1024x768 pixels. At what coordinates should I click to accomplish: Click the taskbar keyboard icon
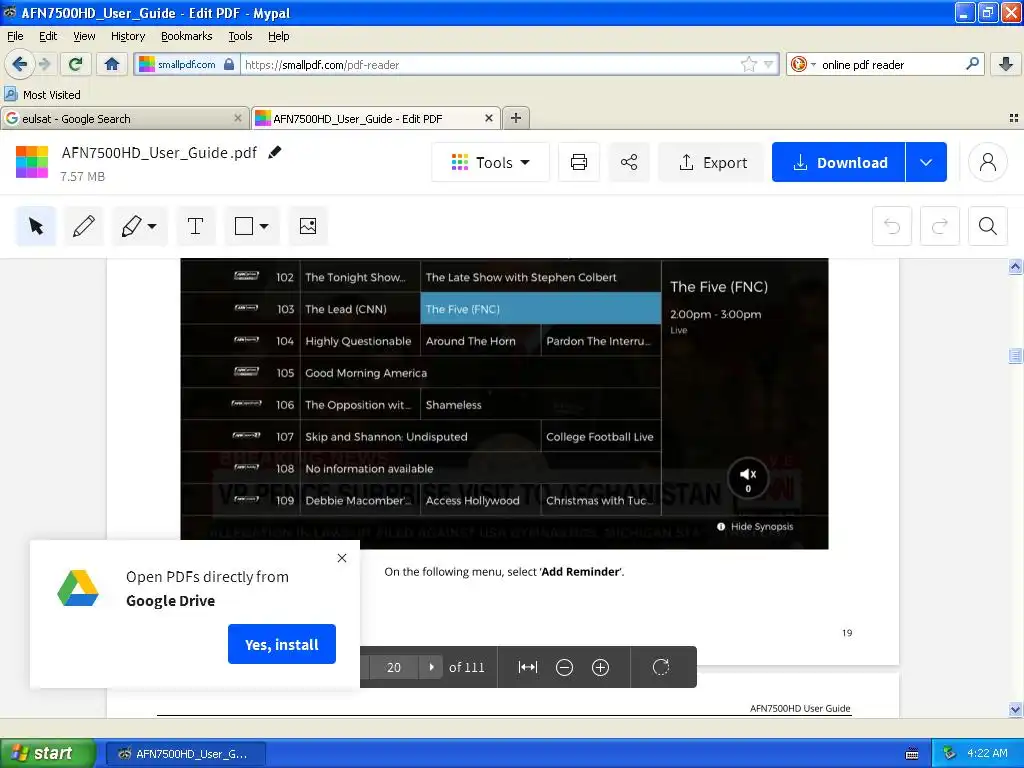[x=912, y=754]
